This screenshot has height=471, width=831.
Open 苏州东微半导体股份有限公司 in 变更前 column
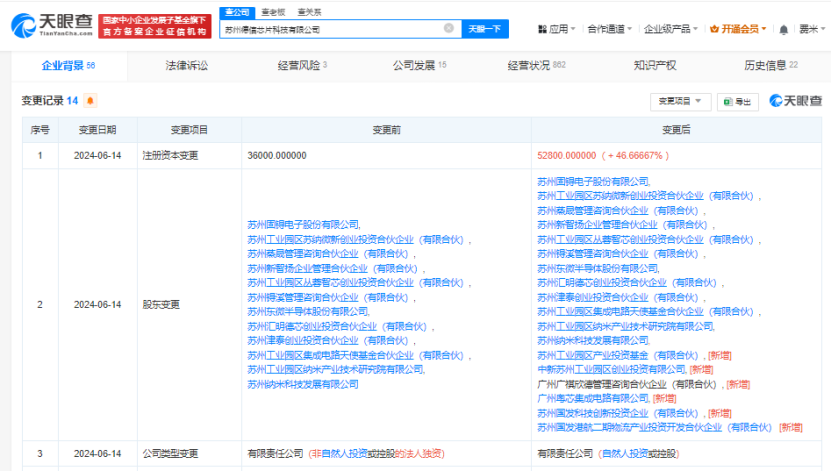[x=307, y=312]
